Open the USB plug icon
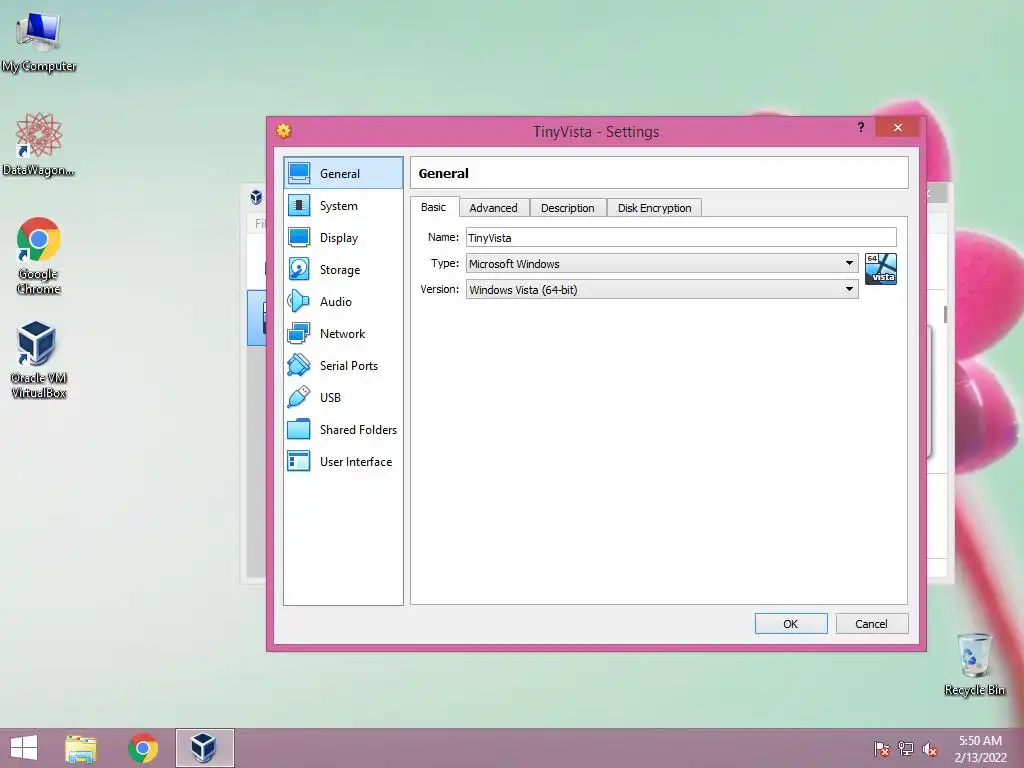The height and width of the screenshot is (768, 1024). pyautogui.click(x=299, y=397)
